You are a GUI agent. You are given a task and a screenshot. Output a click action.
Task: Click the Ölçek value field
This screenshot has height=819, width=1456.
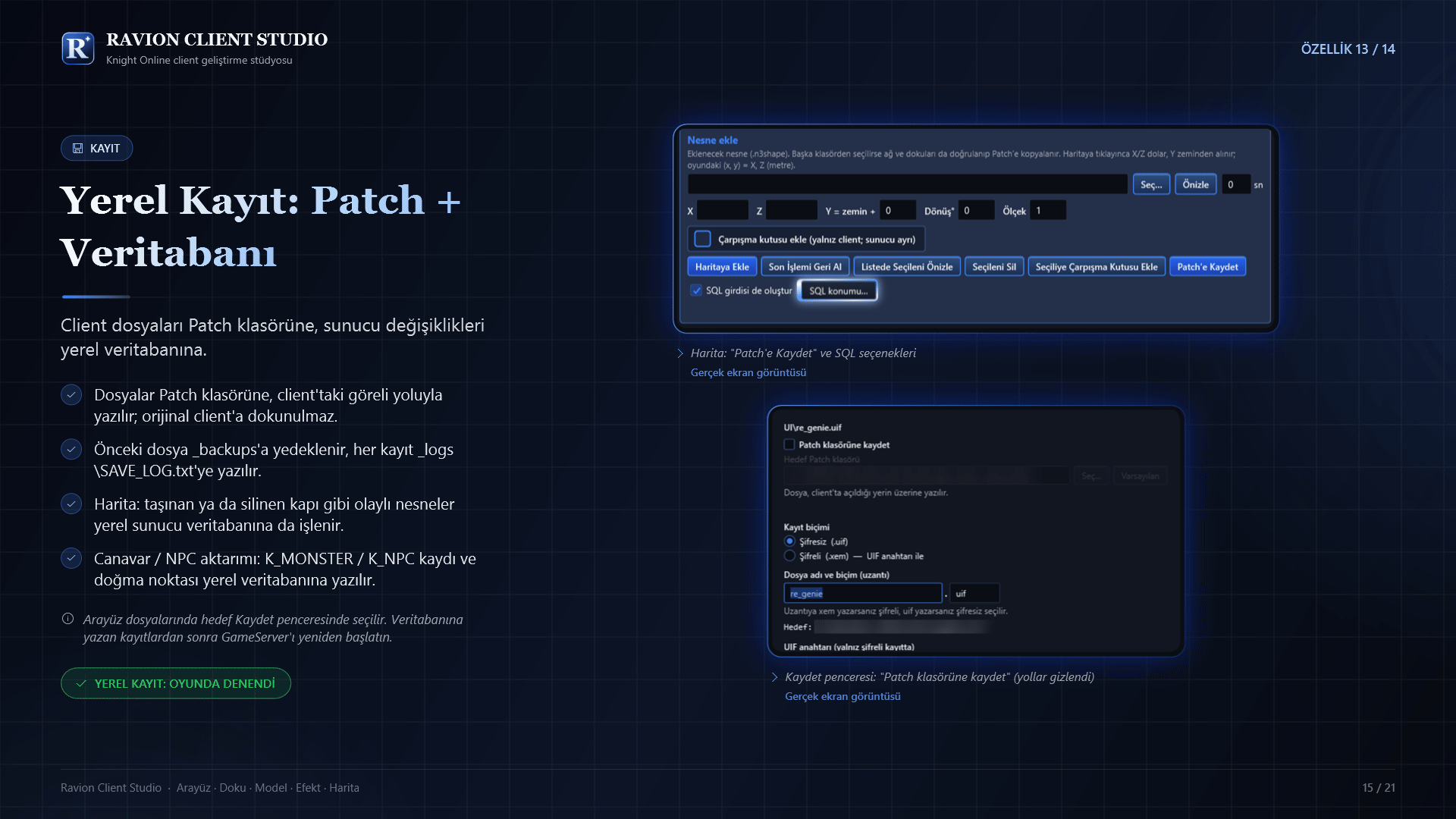[x=1048, y=210]
